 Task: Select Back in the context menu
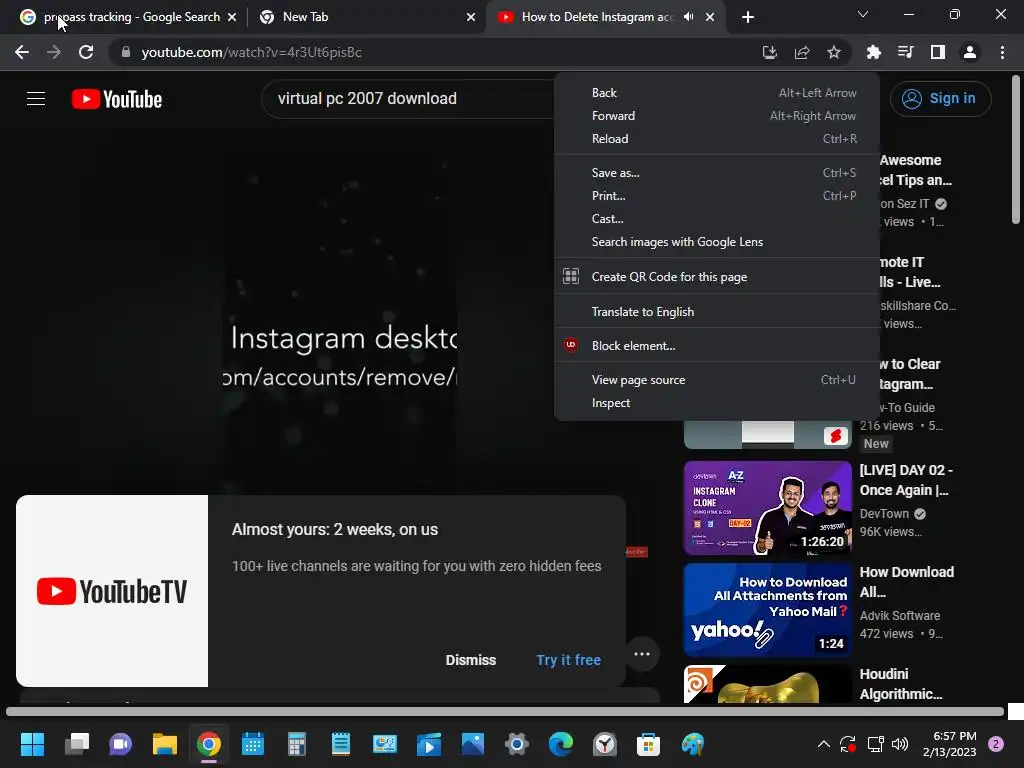coord(717,93)
